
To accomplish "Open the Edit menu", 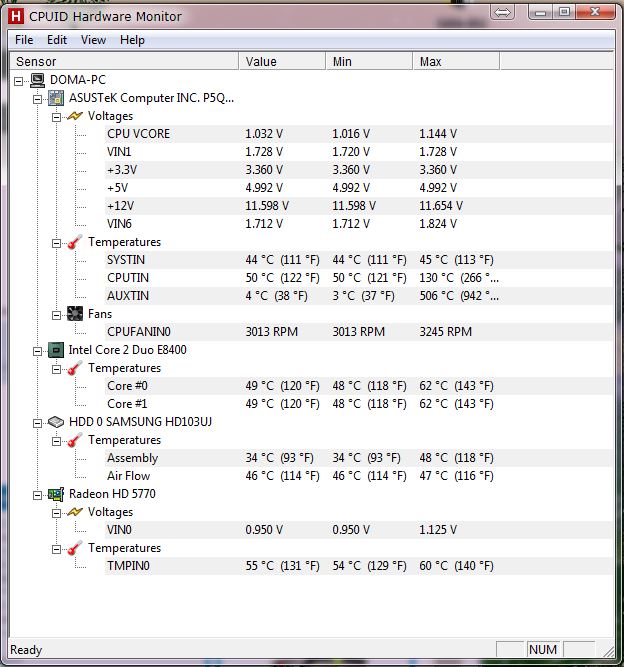I will (57, 40).
